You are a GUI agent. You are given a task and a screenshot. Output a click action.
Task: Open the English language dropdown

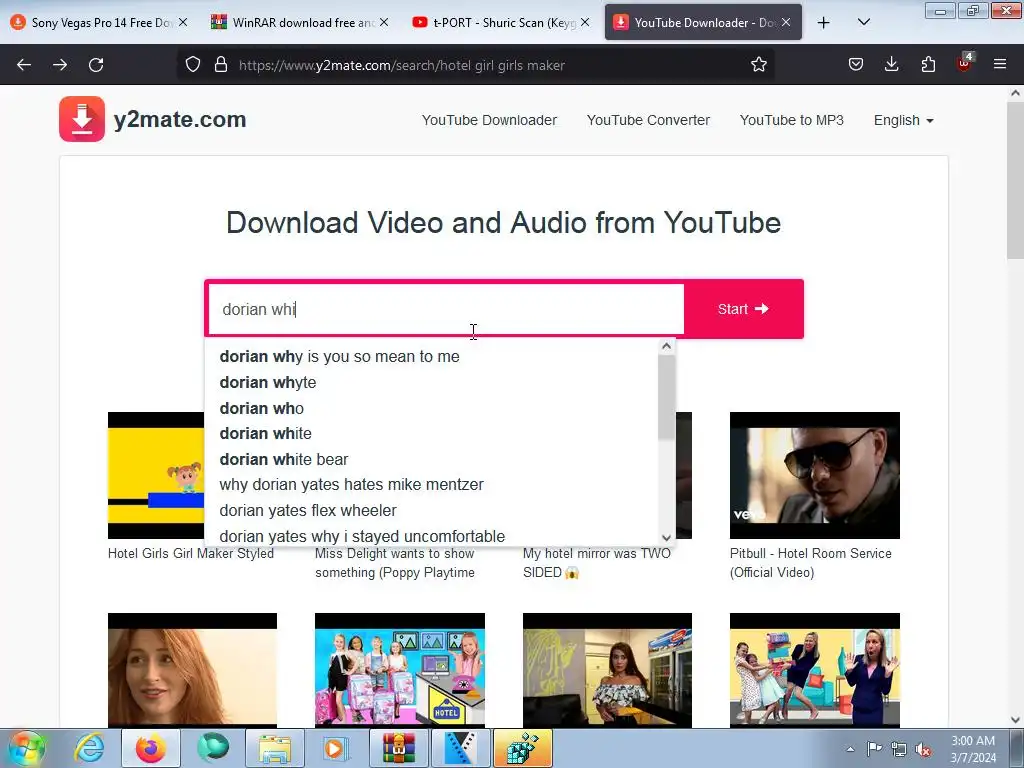coord(903,120)
